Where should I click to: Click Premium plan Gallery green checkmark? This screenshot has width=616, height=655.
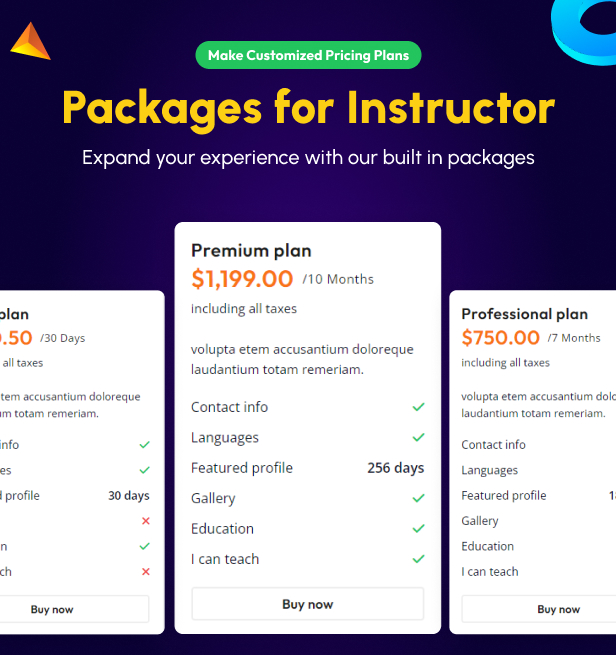coord(418,498)
